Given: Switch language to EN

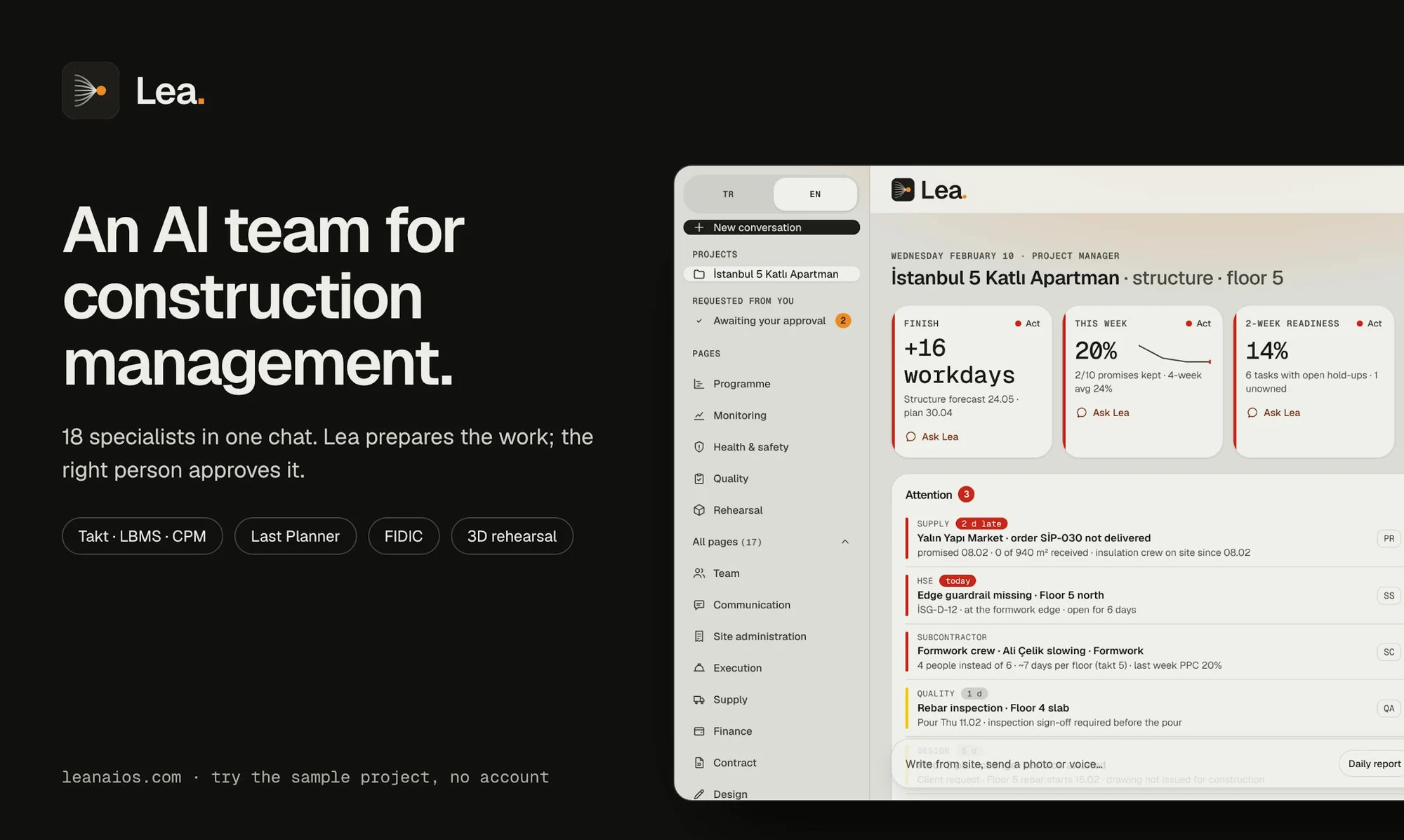Looking at the screenshot, I should pos(815,194).
